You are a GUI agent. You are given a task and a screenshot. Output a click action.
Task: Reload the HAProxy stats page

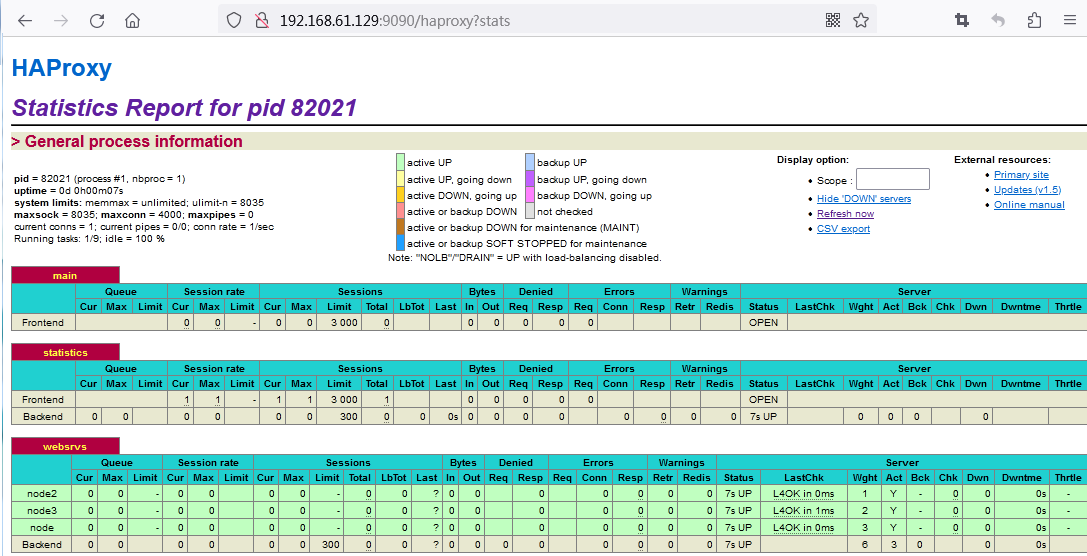pos(97,21)
